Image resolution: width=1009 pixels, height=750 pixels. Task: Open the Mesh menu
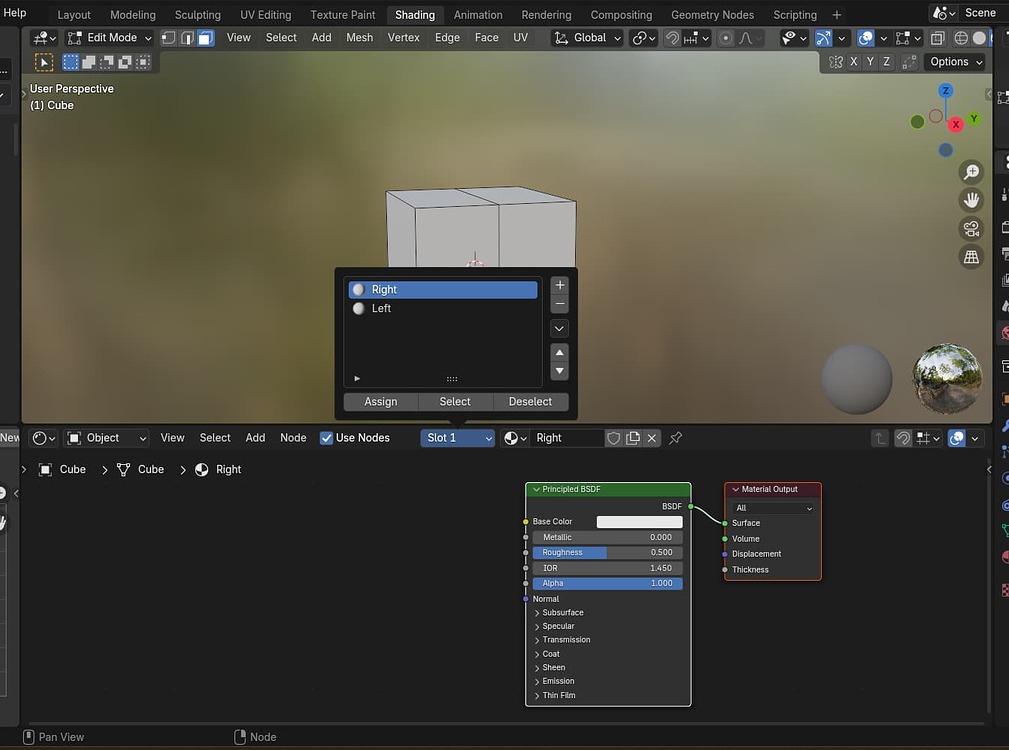pos(359,37)
